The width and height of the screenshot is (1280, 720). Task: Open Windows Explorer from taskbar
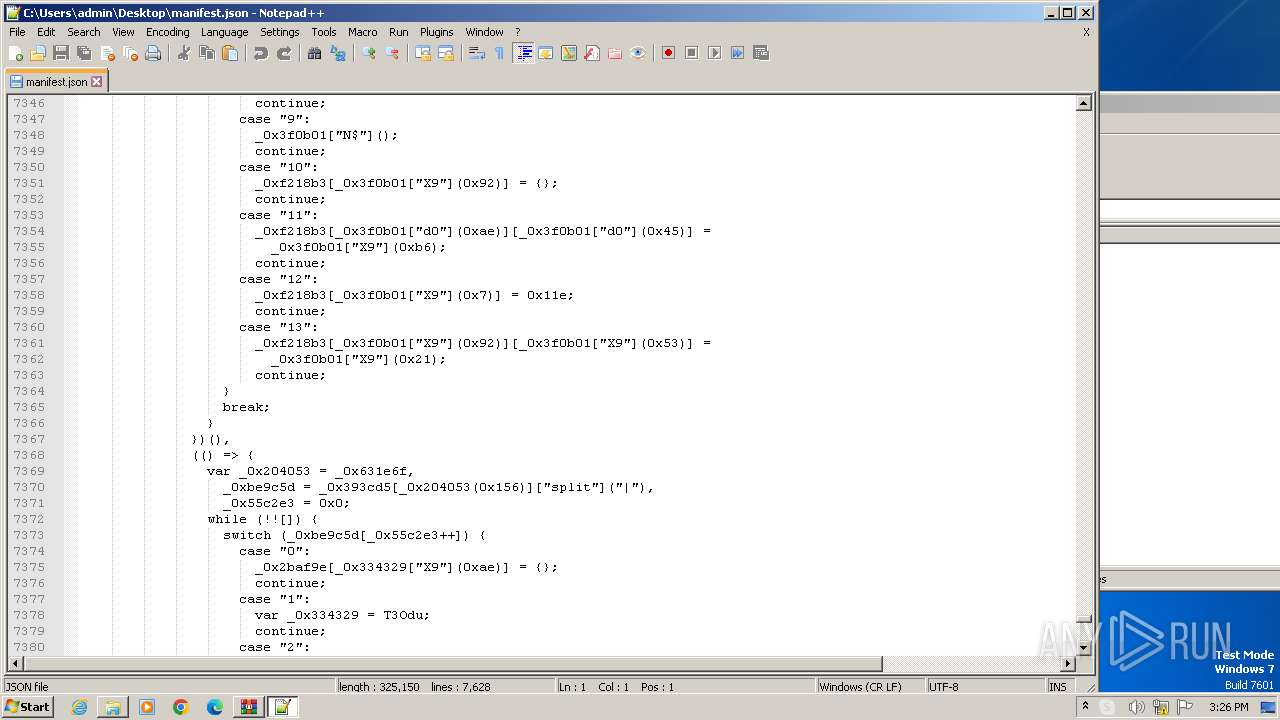click(x=113, y=707)
